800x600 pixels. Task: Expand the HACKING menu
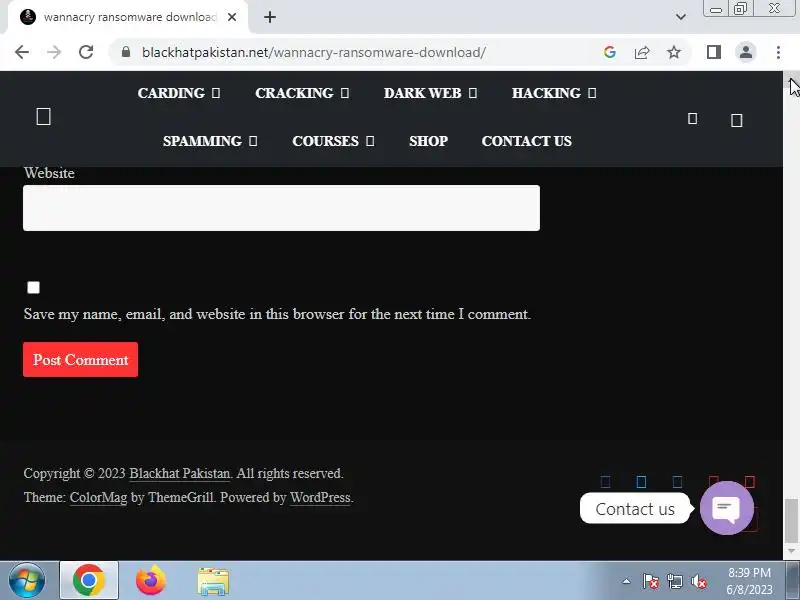pos(554,93)
